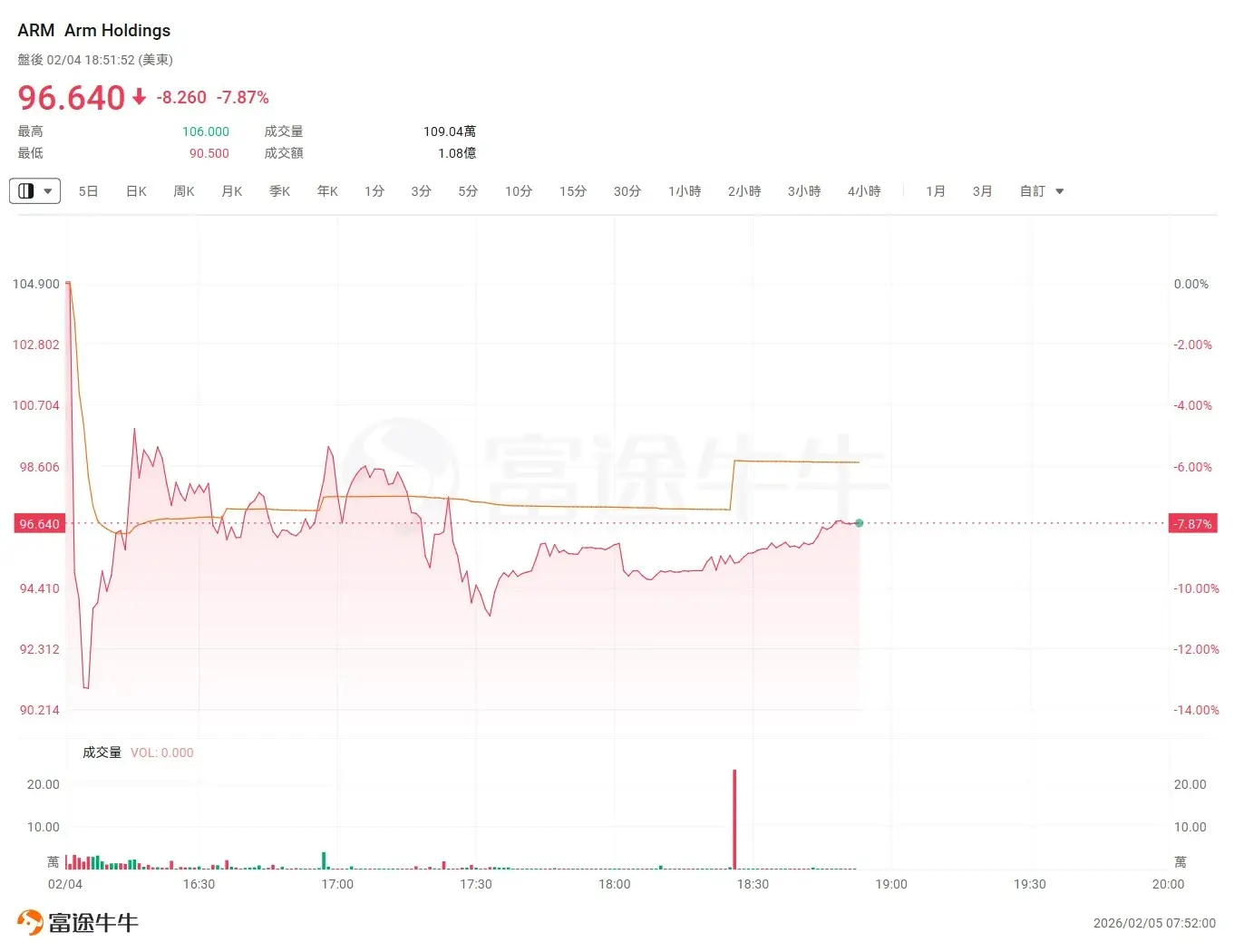Choose the 4小時 interval
This screenshot has width=1234, height=952.
864,191
